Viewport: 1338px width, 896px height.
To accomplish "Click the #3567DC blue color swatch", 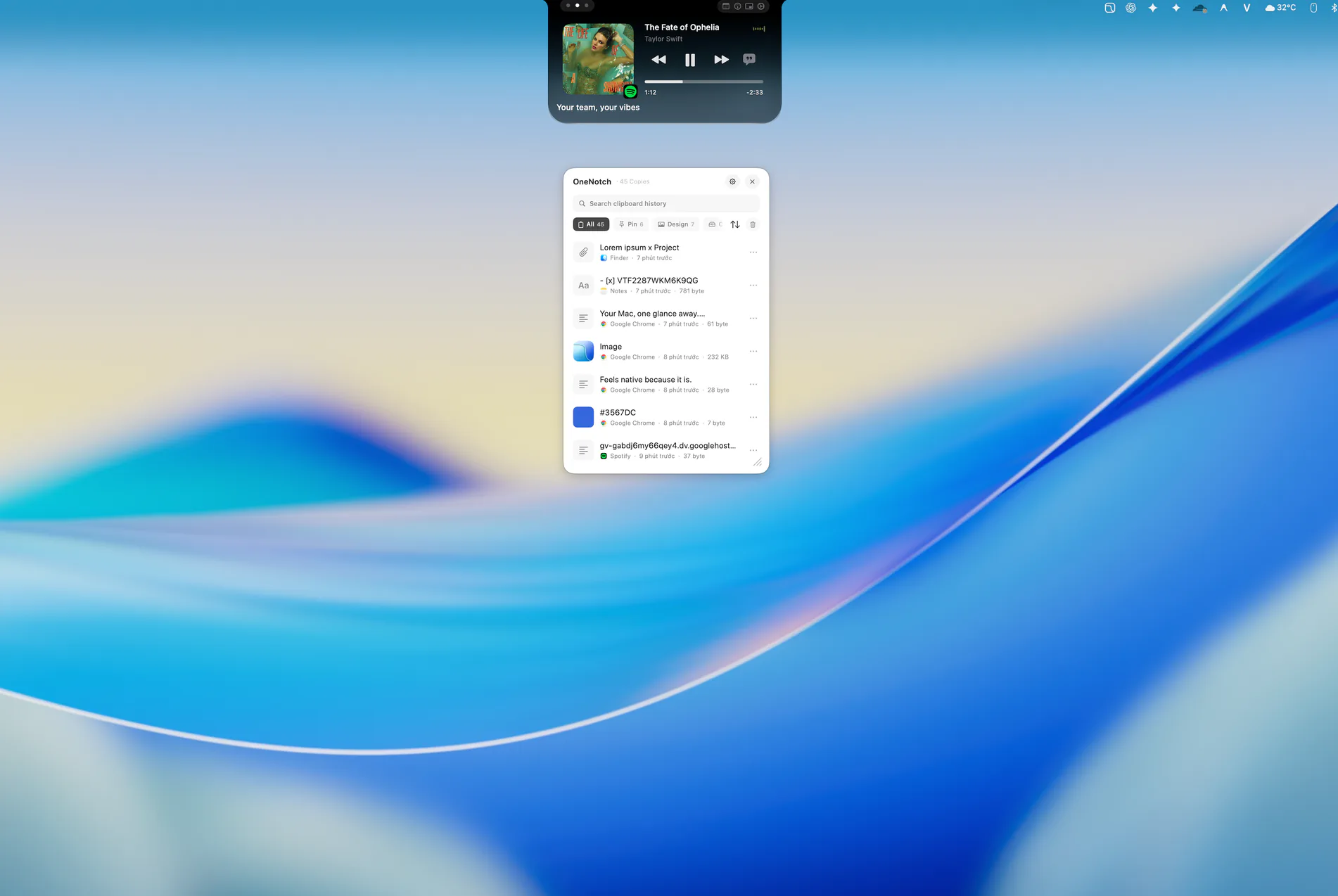I will 583,417.
